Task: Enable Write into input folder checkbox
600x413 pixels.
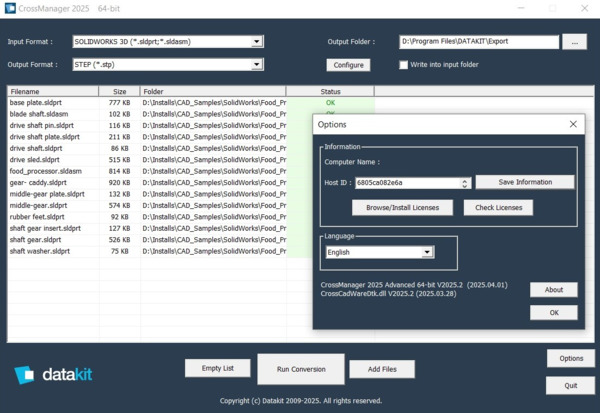Action: [x=403, y=65]
